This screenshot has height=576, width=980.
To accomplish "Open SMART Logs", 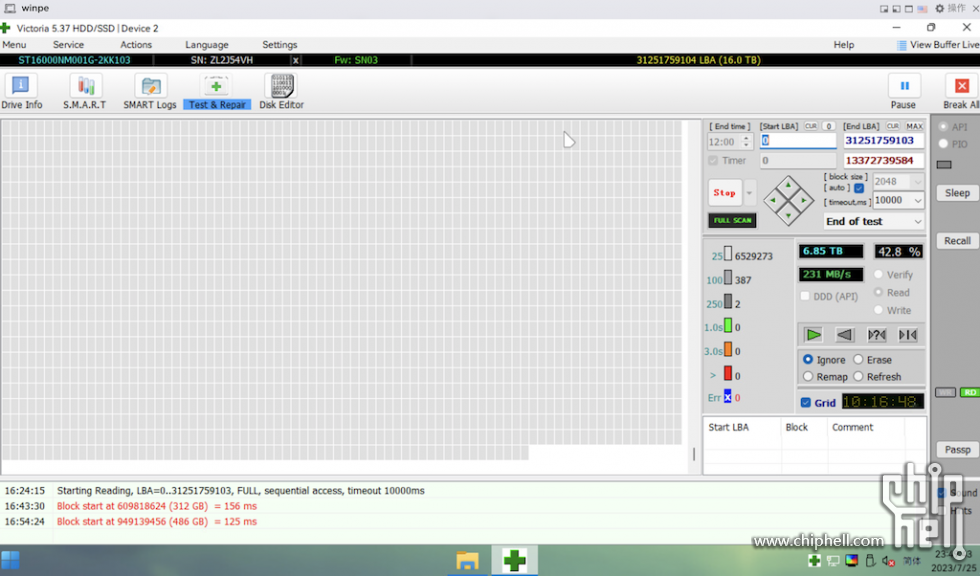I will point(150,92).
